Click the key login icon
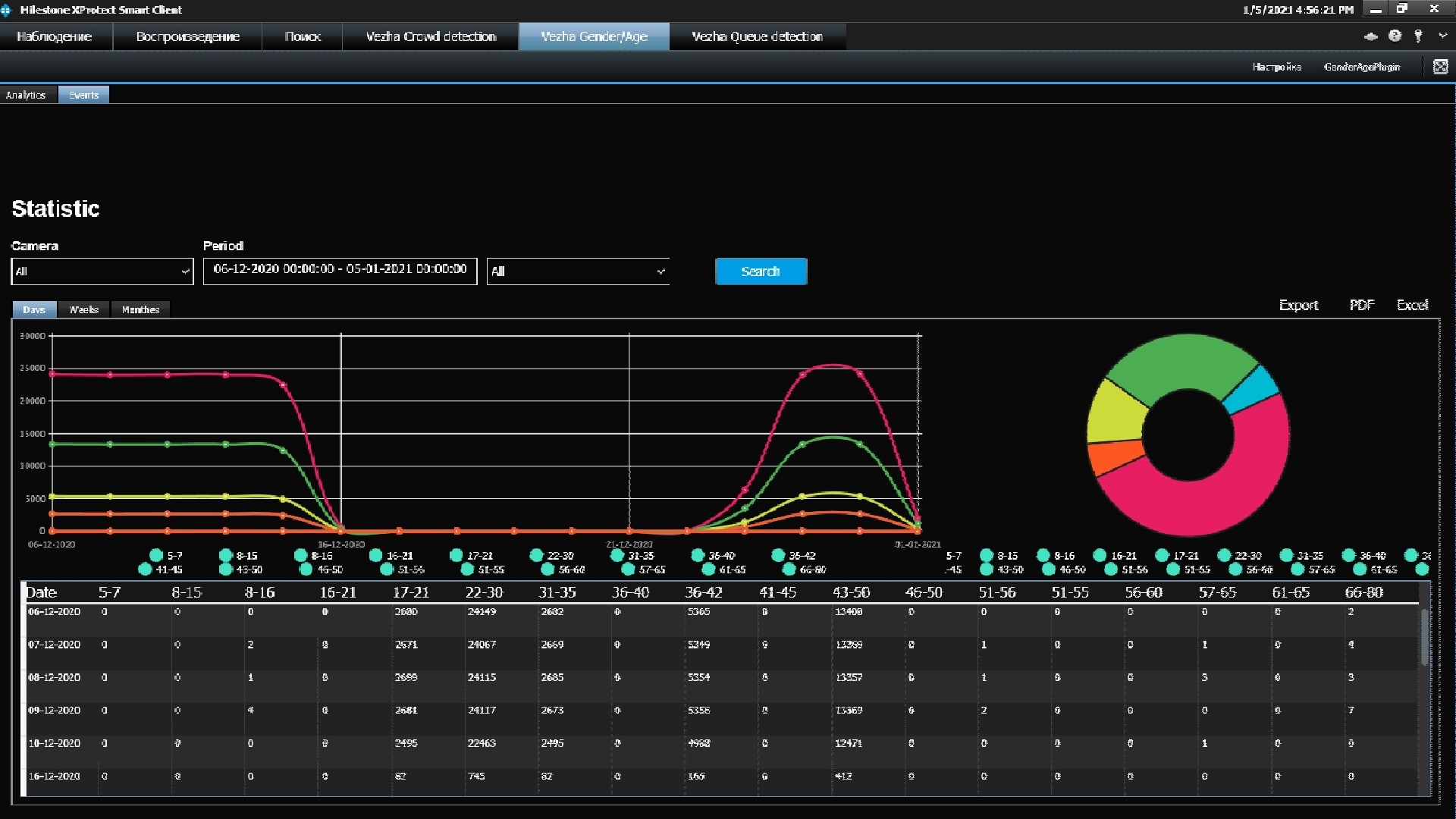Image resolution: width=1456 pixels, height=819 pixels. 1418,36
